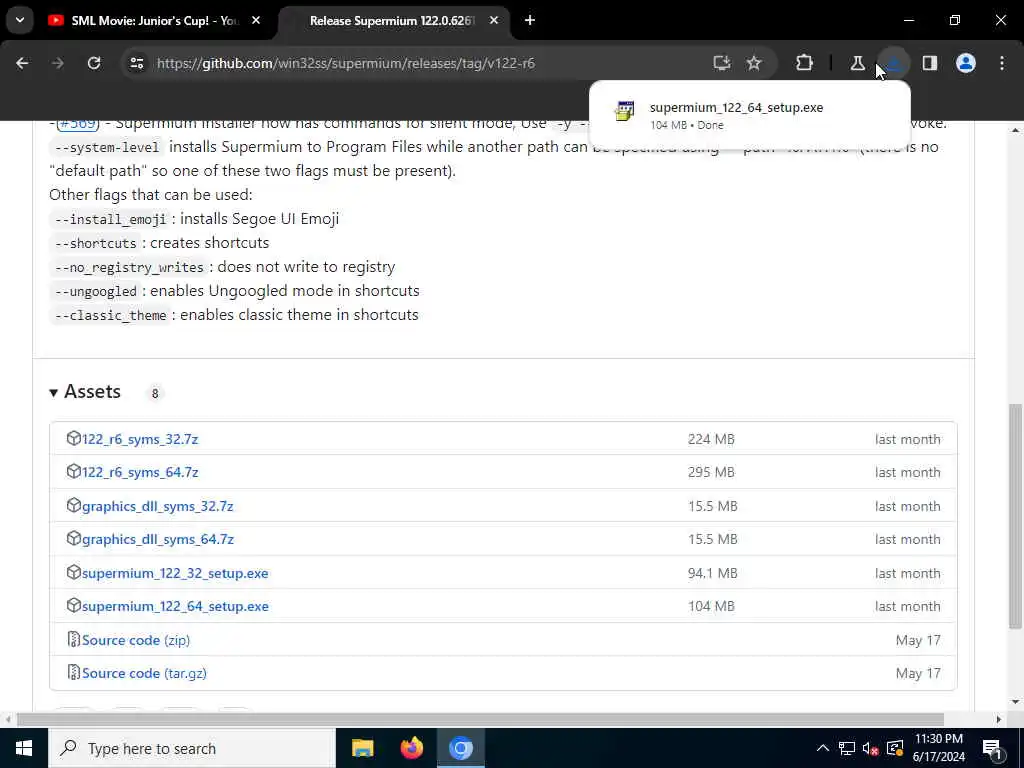1024x768 pixels.
Task: Collapse the Assets section triangle
Action: pos(54,392)
